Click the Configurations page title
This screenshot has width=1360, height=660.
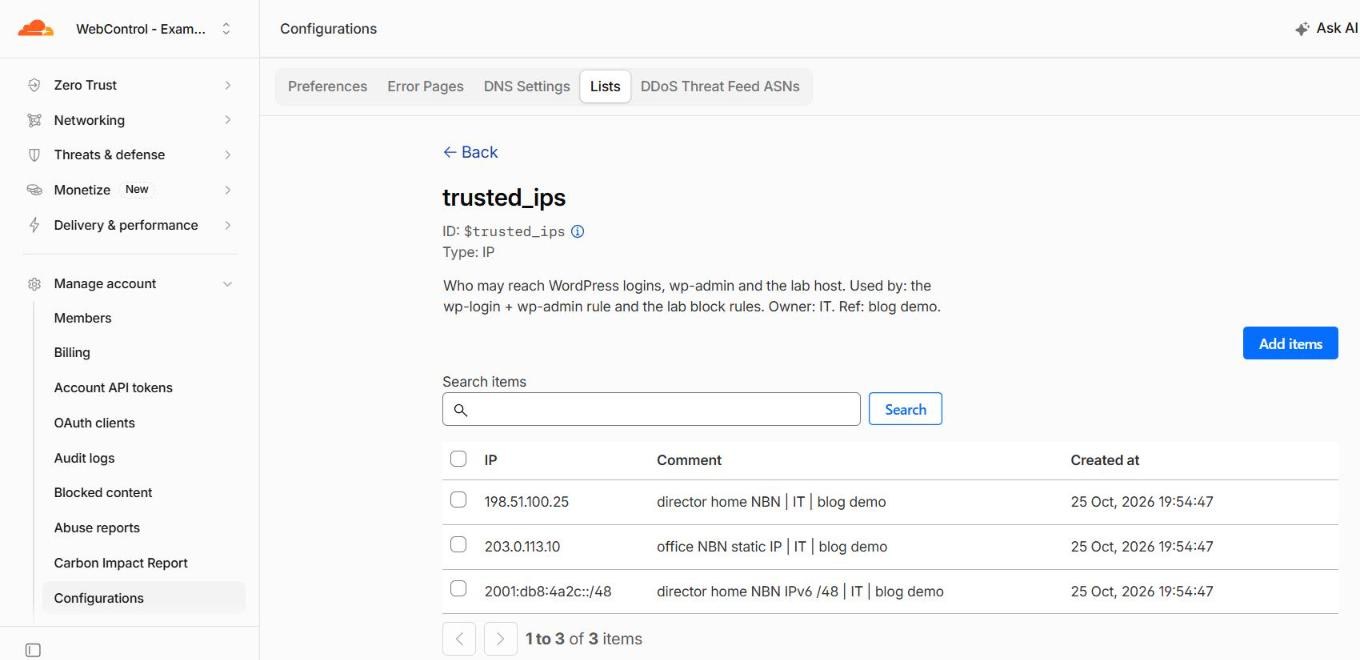(328, 29)
